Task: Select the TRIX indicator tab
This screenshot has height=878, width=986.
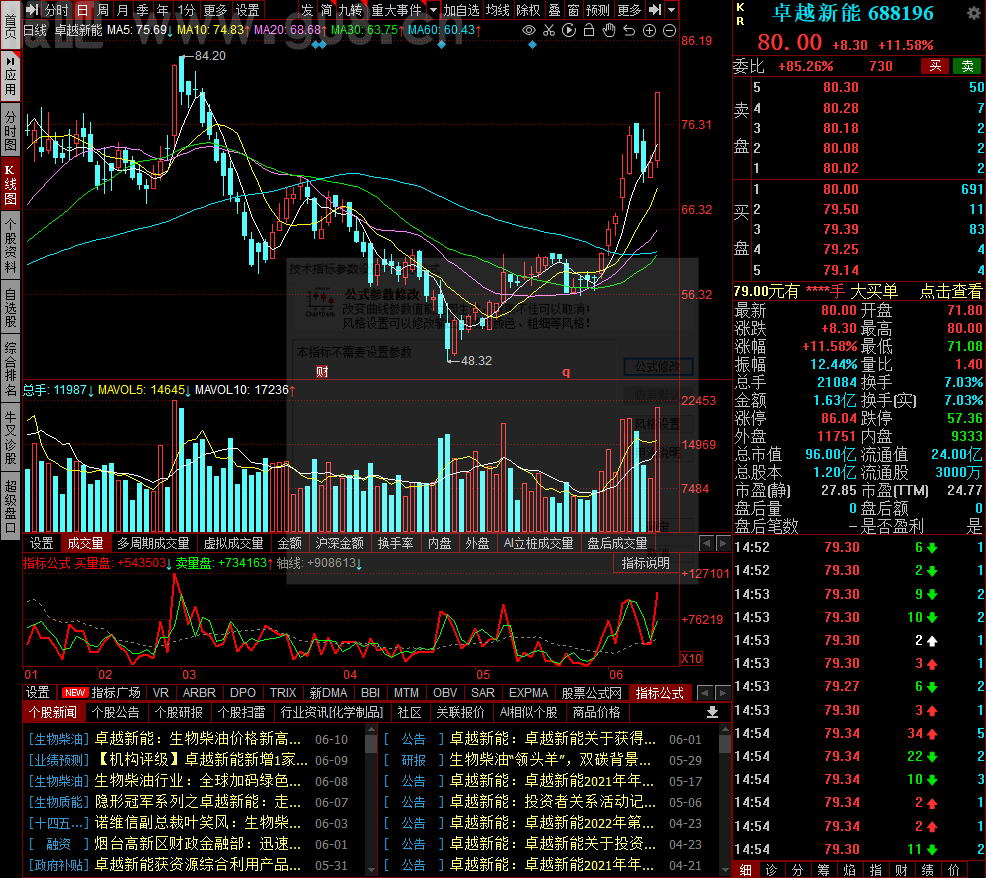Action: (x=283, y=692)
